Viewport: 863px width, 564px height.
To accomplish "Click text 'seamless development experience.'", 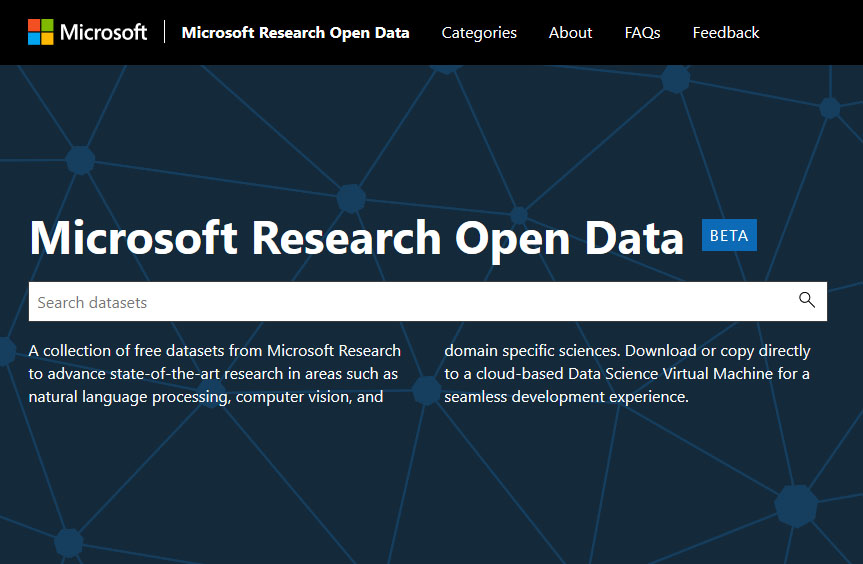I will pos(566,397).
